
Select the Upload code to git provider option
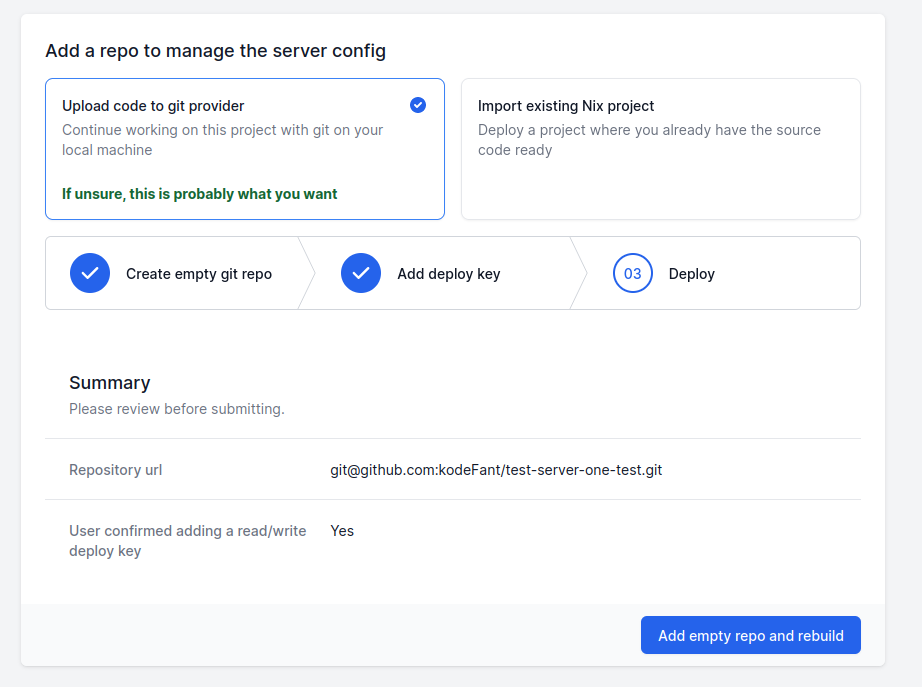click(x=154, y=106)
